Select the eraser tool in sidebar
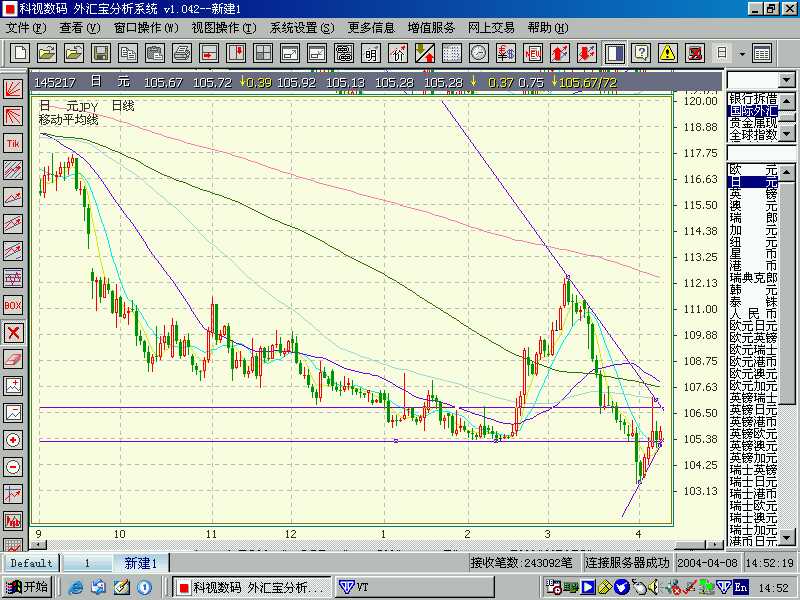 13,360
